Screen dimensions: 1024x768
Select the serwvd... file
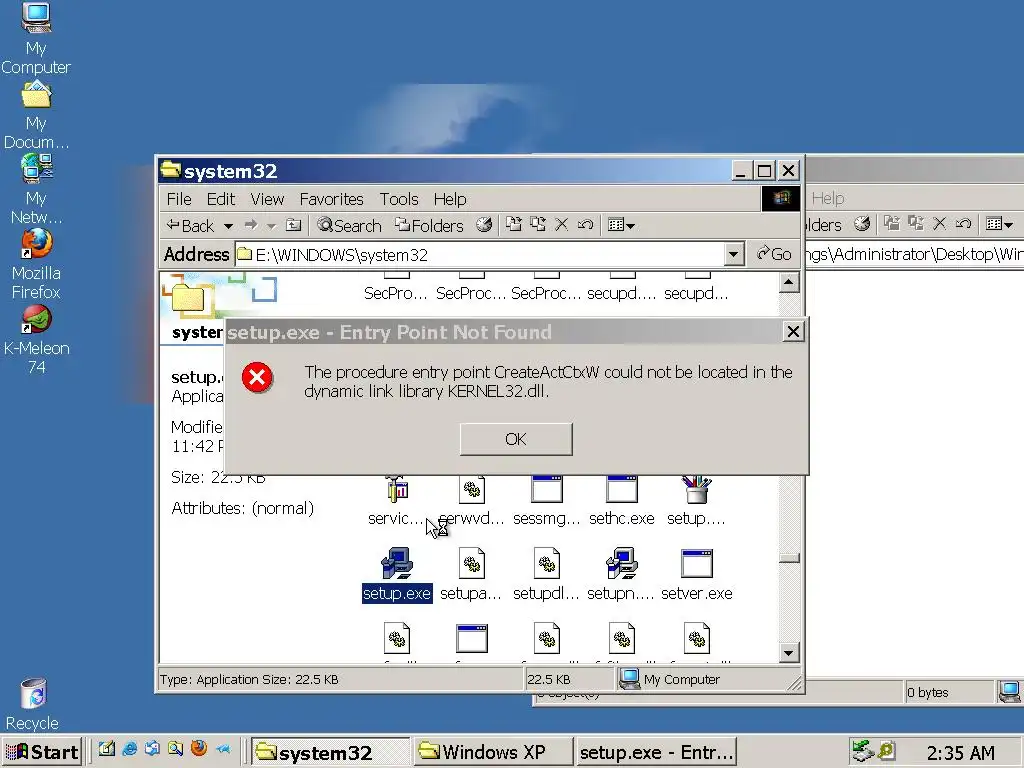[472, 503]
